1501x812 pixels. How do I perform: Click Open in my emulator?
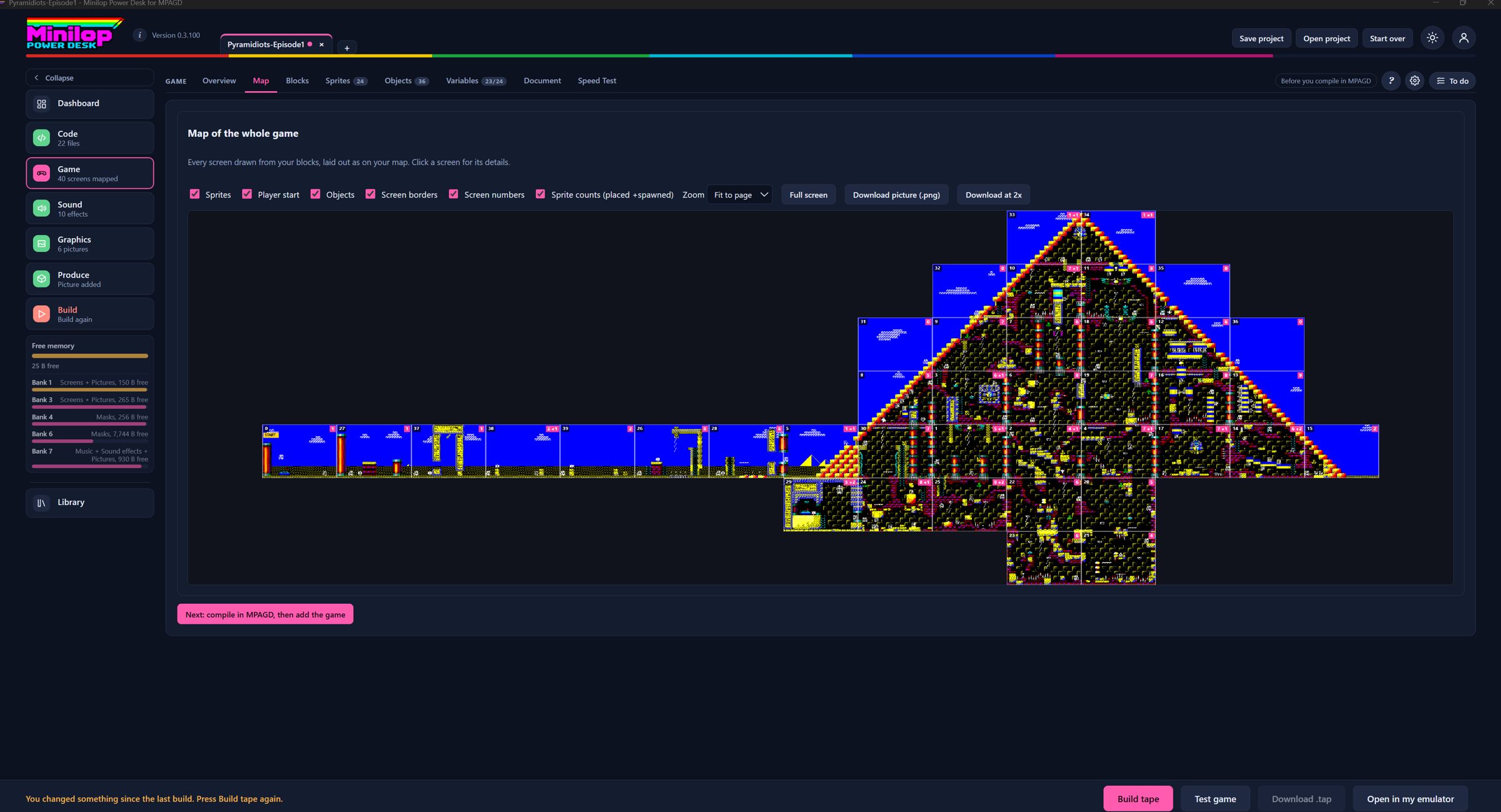[1410, 798]
